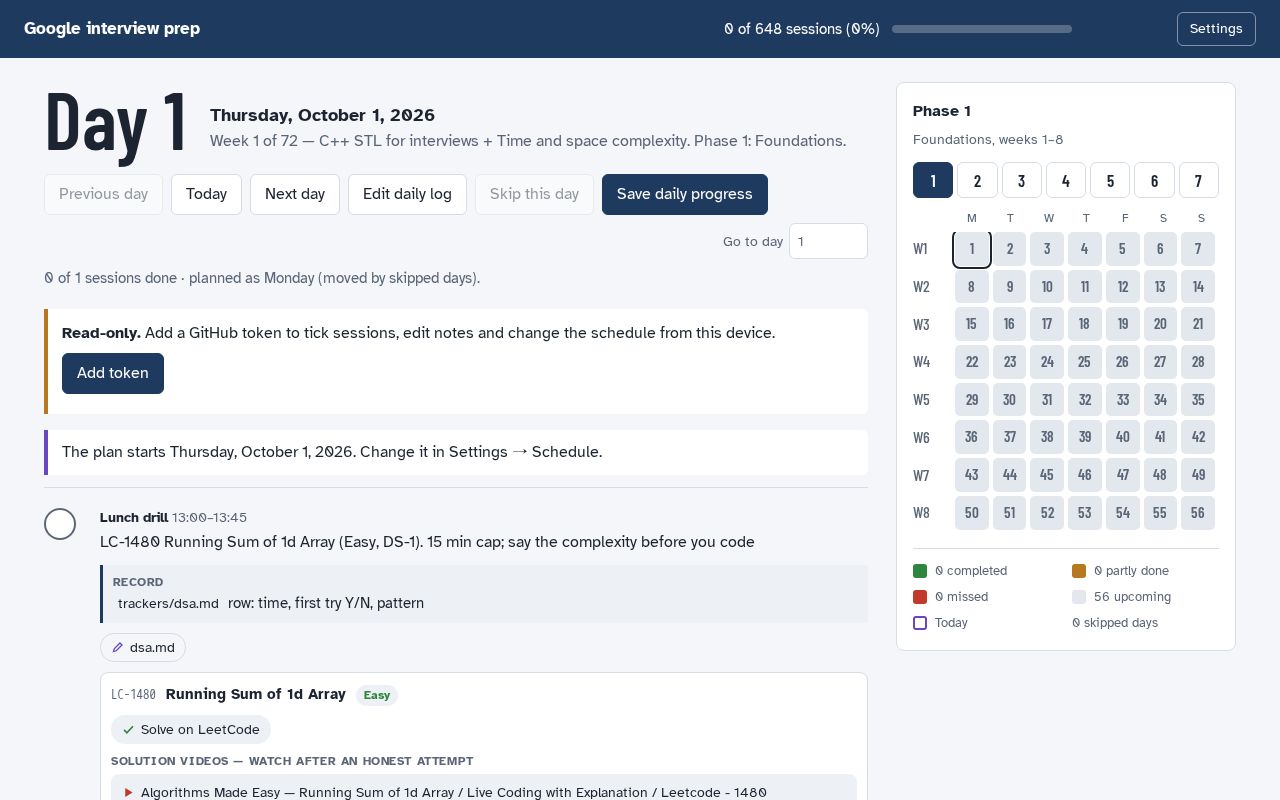The height and width of the screenshot is (800, 1280).
Task: Click Previous day button
Action: [103, 194]
